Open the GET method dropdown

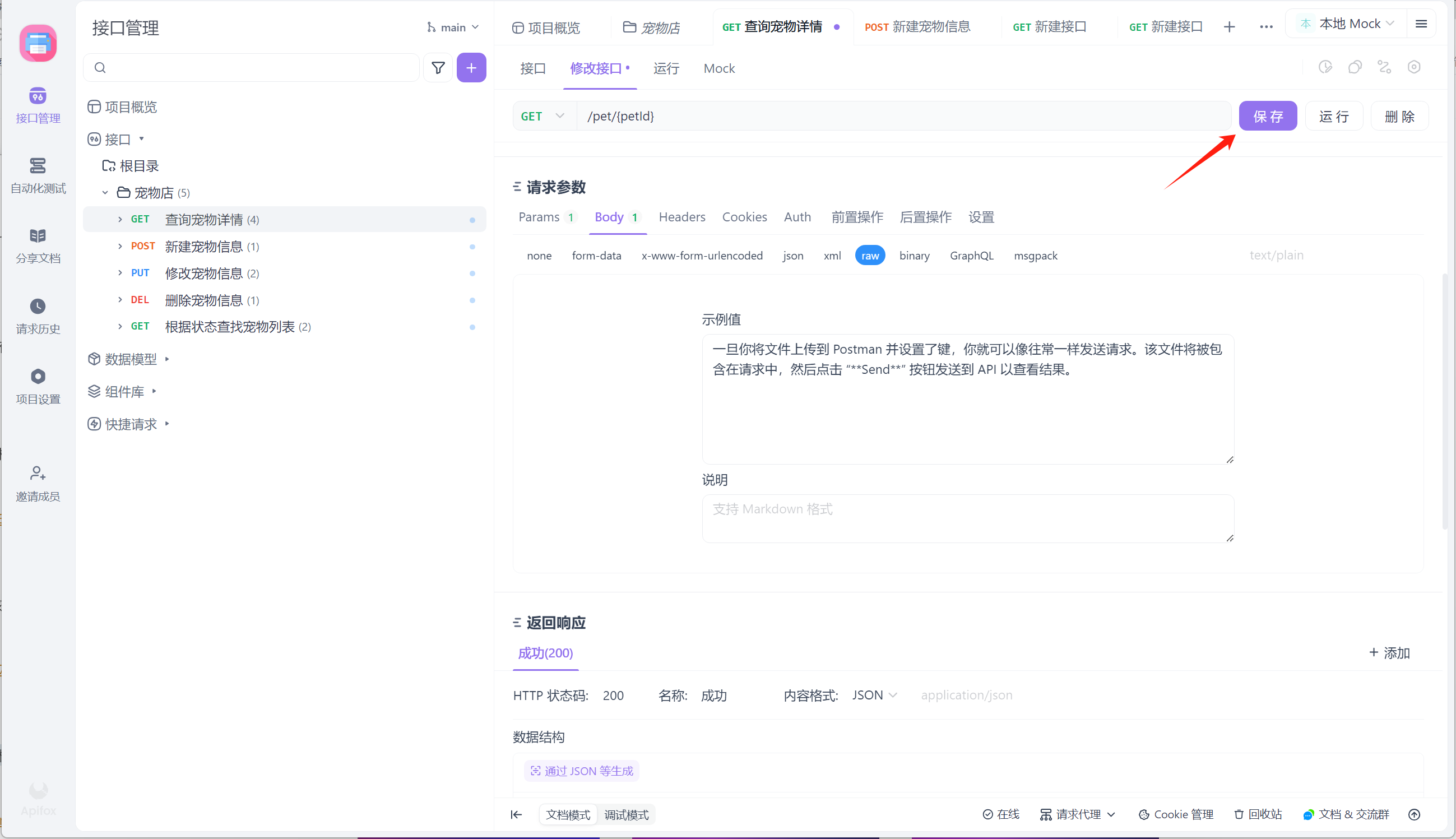point(542,117)
